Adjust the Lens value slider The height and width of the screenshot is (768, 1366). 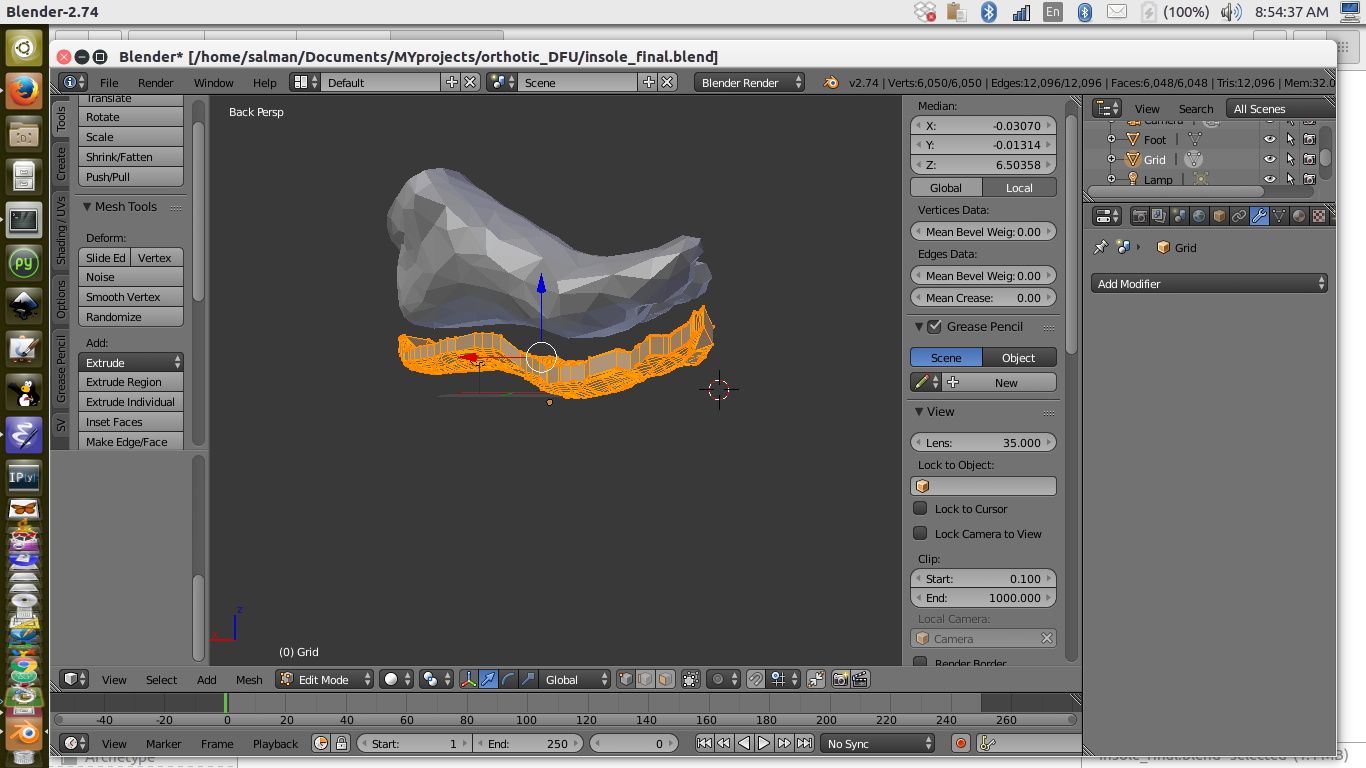(983, 441)
